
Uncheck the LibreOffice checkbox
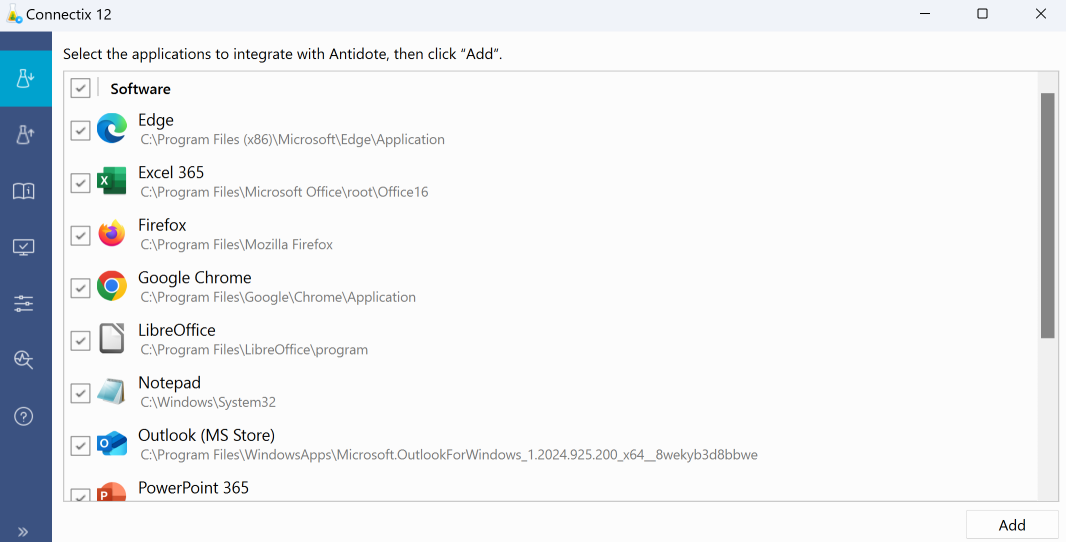[x=81, y=340]
